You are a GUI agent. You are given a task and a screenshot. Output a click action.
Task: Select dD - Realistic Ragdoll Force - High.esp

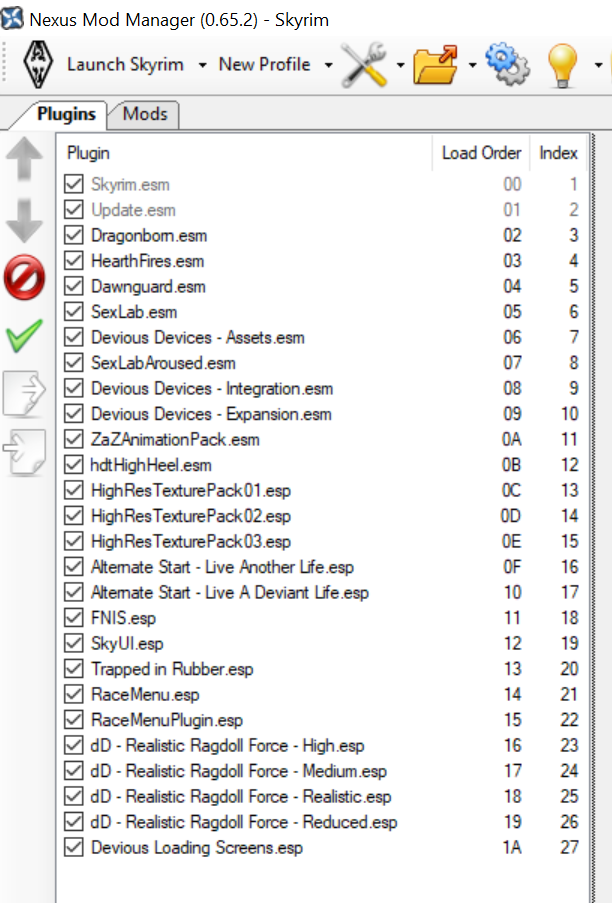[x=322, y=745]
